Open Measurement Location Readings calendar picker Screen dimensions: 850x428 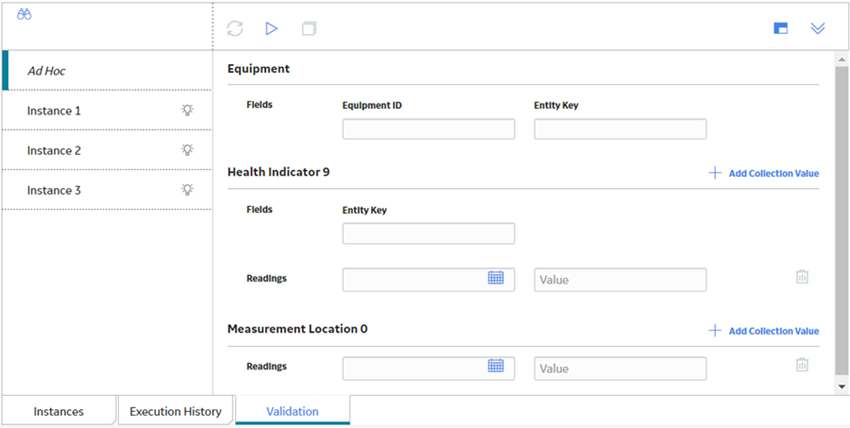pyautogui.click(x=495, y=366)
